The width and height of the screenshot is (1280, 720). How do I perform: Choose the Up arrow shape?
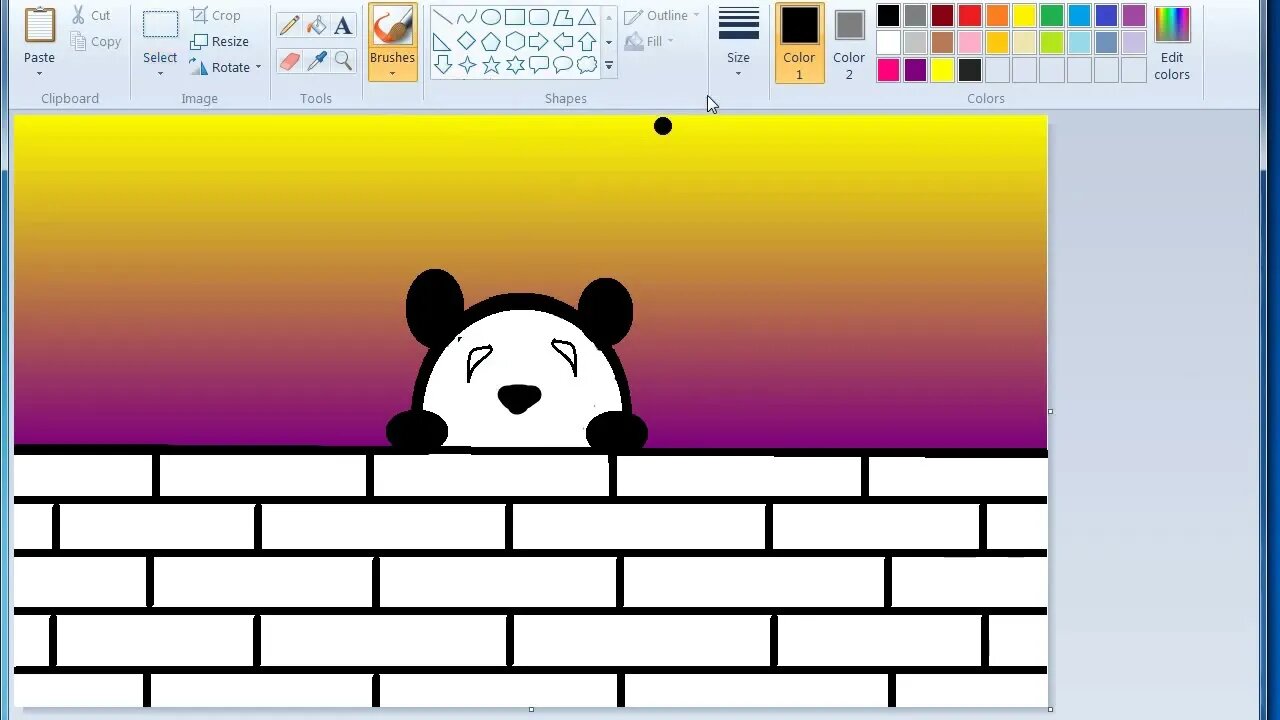click(587, 41)
